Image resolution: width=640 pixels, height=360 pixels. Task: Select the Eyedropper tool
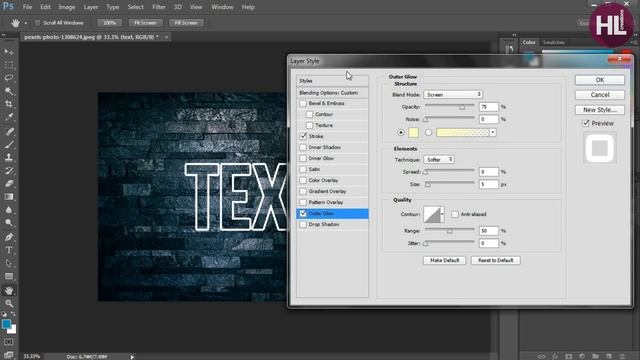(9, 117)
